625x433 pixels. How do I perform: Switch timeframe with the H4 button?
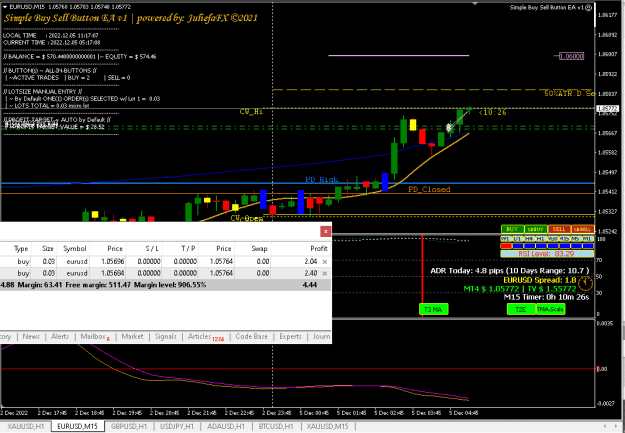click(529, 239)
